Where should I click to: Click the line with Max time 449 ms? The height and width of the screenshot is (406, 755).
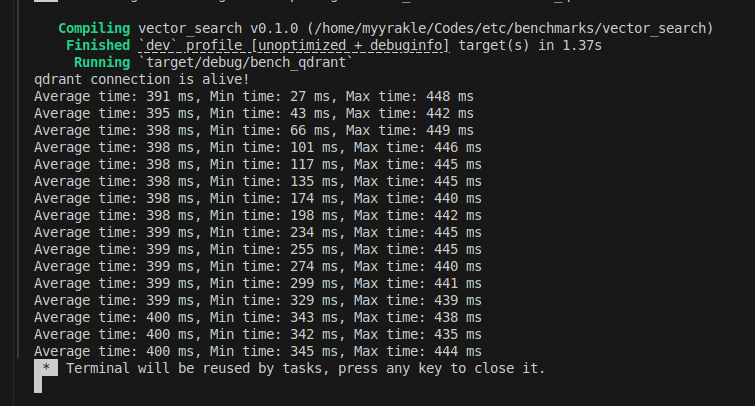pyautogui.click(x=253, y=130)
